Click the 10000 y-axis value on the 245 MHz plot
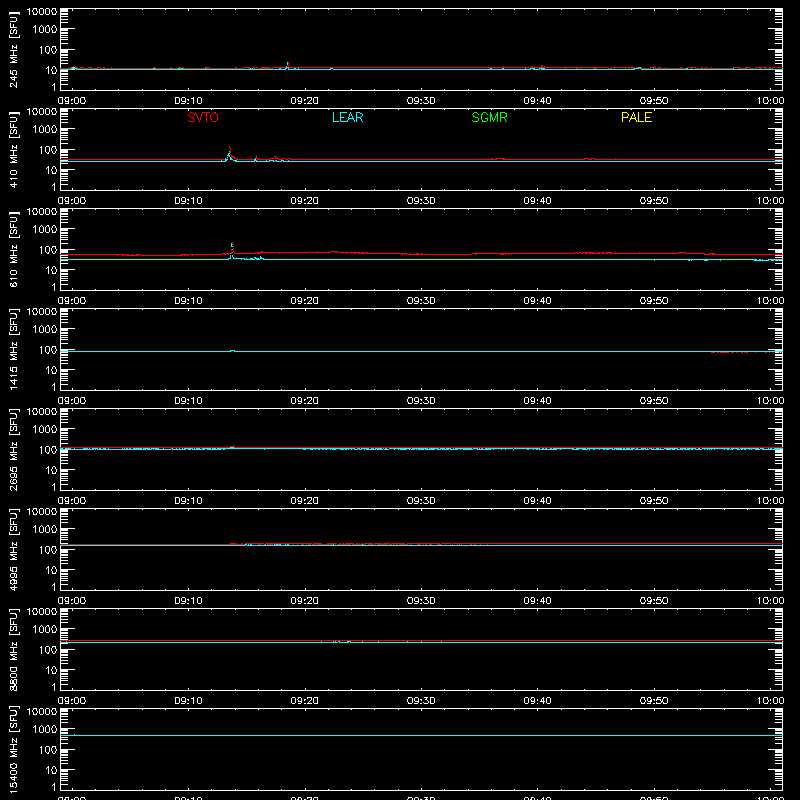Screen dimensions: 800x800 tap(42, 12)
